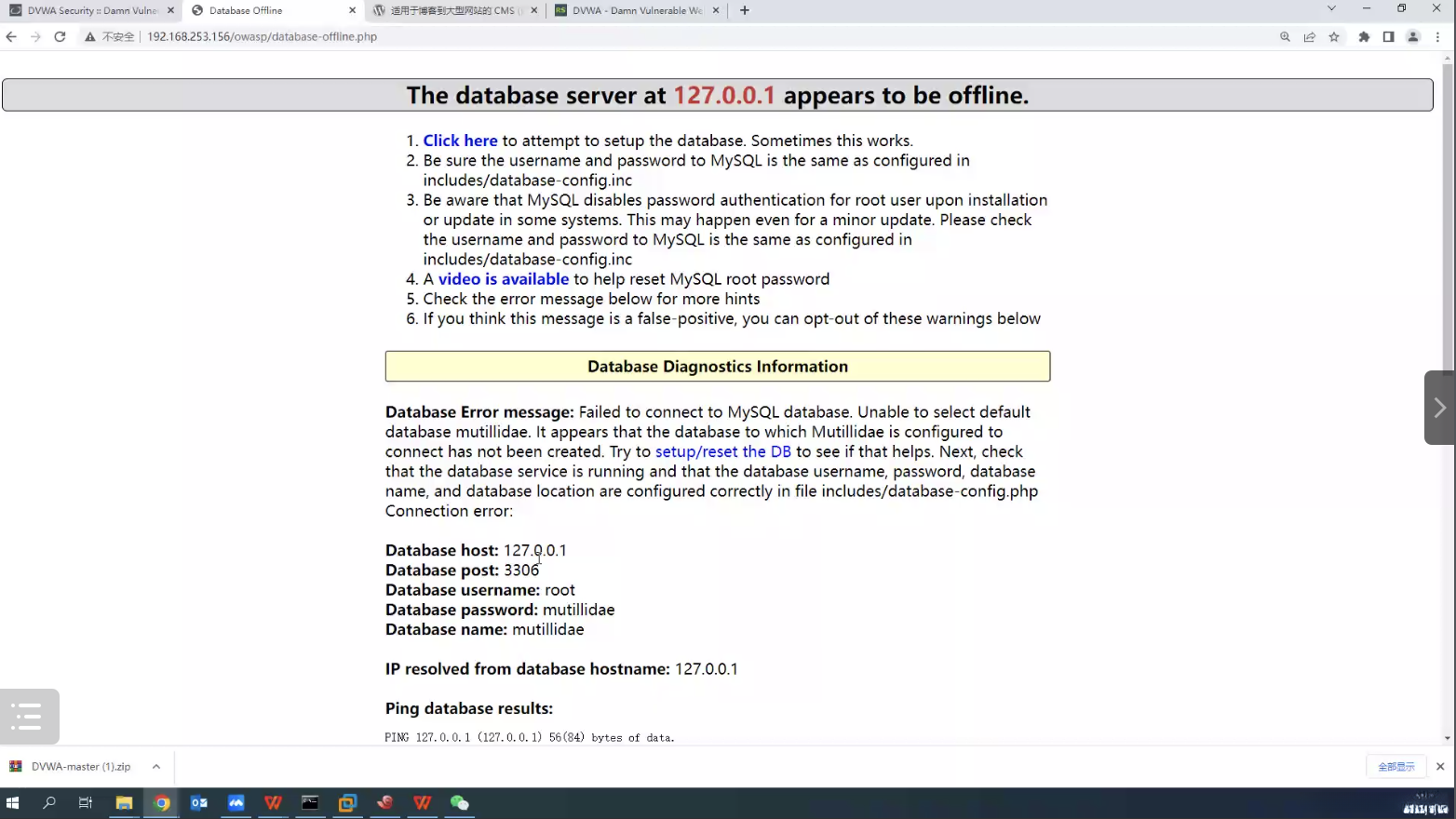Open the command prompt taskbar icon

310,802
